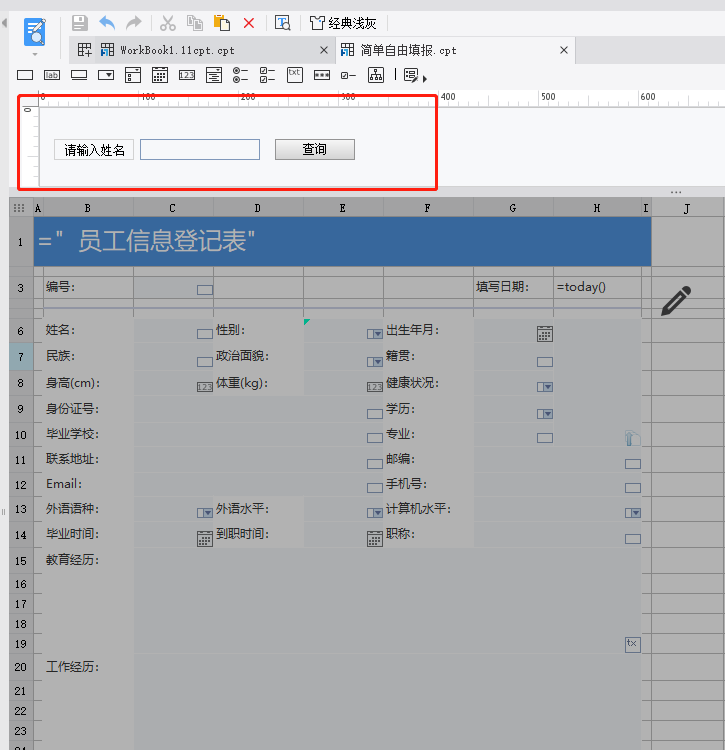Click the 学历 dropdown widget icon

[x=545, y=414]
